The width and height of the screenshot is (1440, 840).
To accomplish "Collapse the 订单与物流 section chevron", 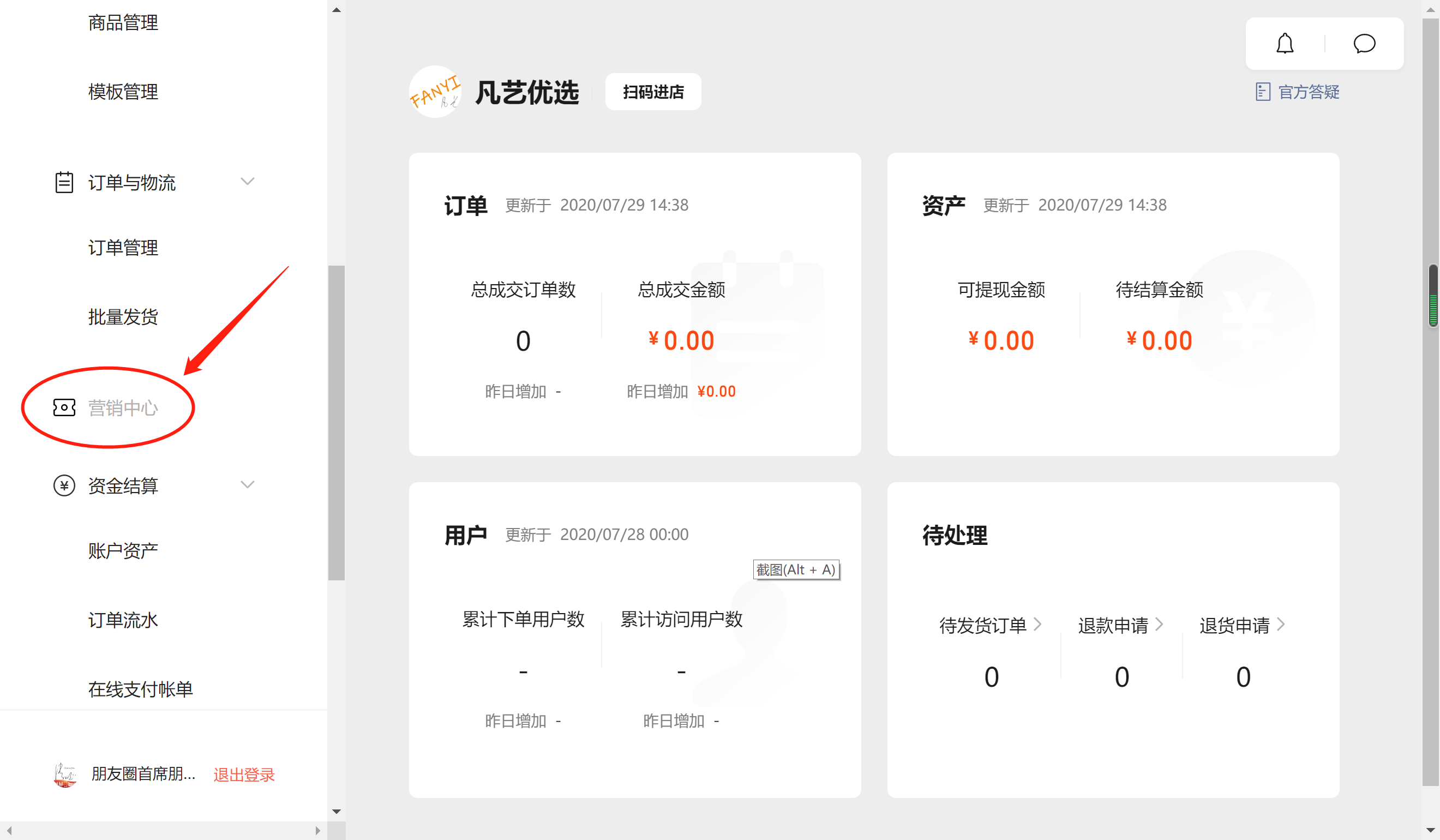I will [x=248, y=182].
